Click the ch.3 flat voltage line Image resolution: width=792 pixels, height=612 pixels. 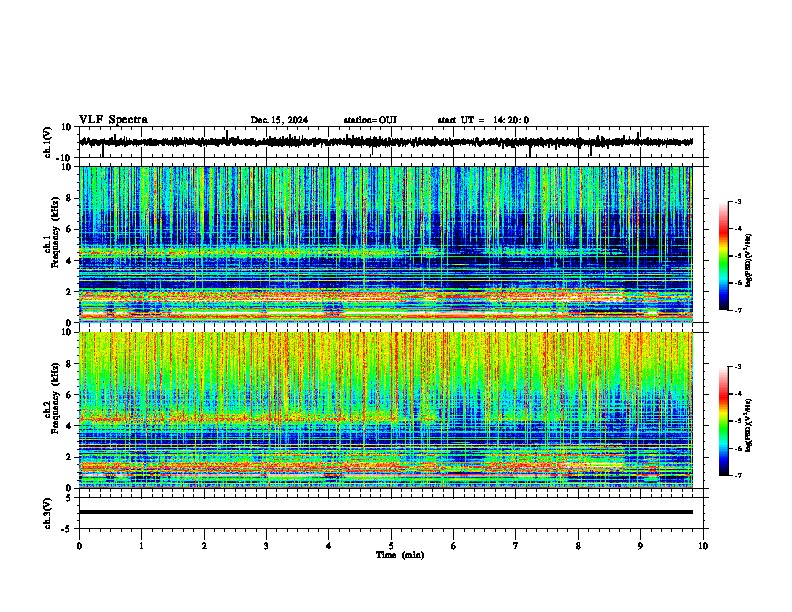pos(386,512)
